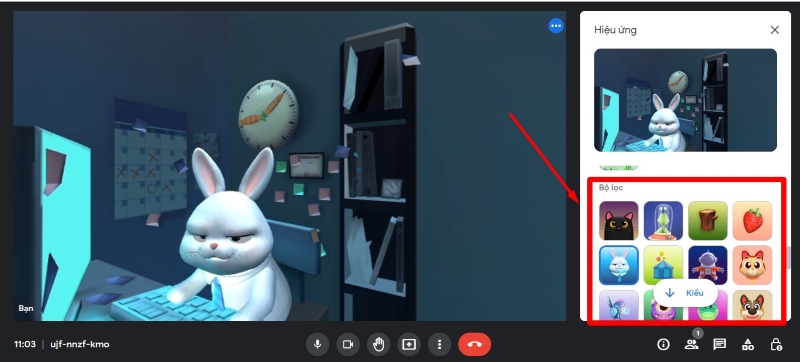Viewport: 800px width, 362px height.
Task: Click the effects preview thumbnail
Action: pyautogui.click(x=685, y=100)
